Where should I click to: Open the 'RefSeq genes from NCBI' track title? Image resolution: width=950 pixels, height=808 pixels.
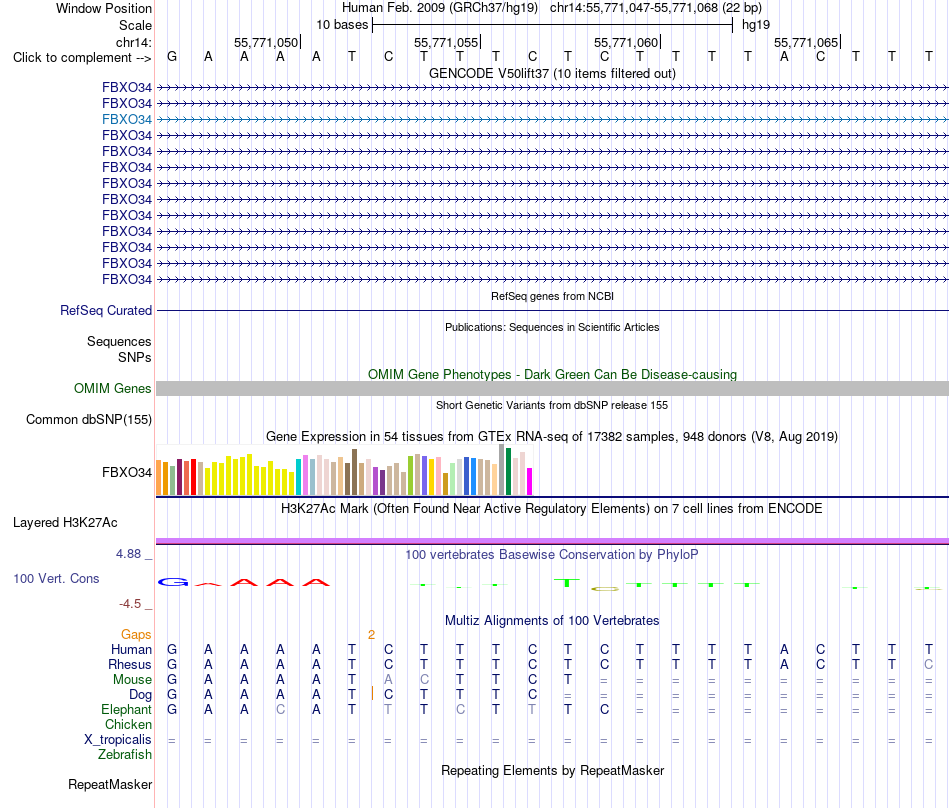click(x=552, y=296)
